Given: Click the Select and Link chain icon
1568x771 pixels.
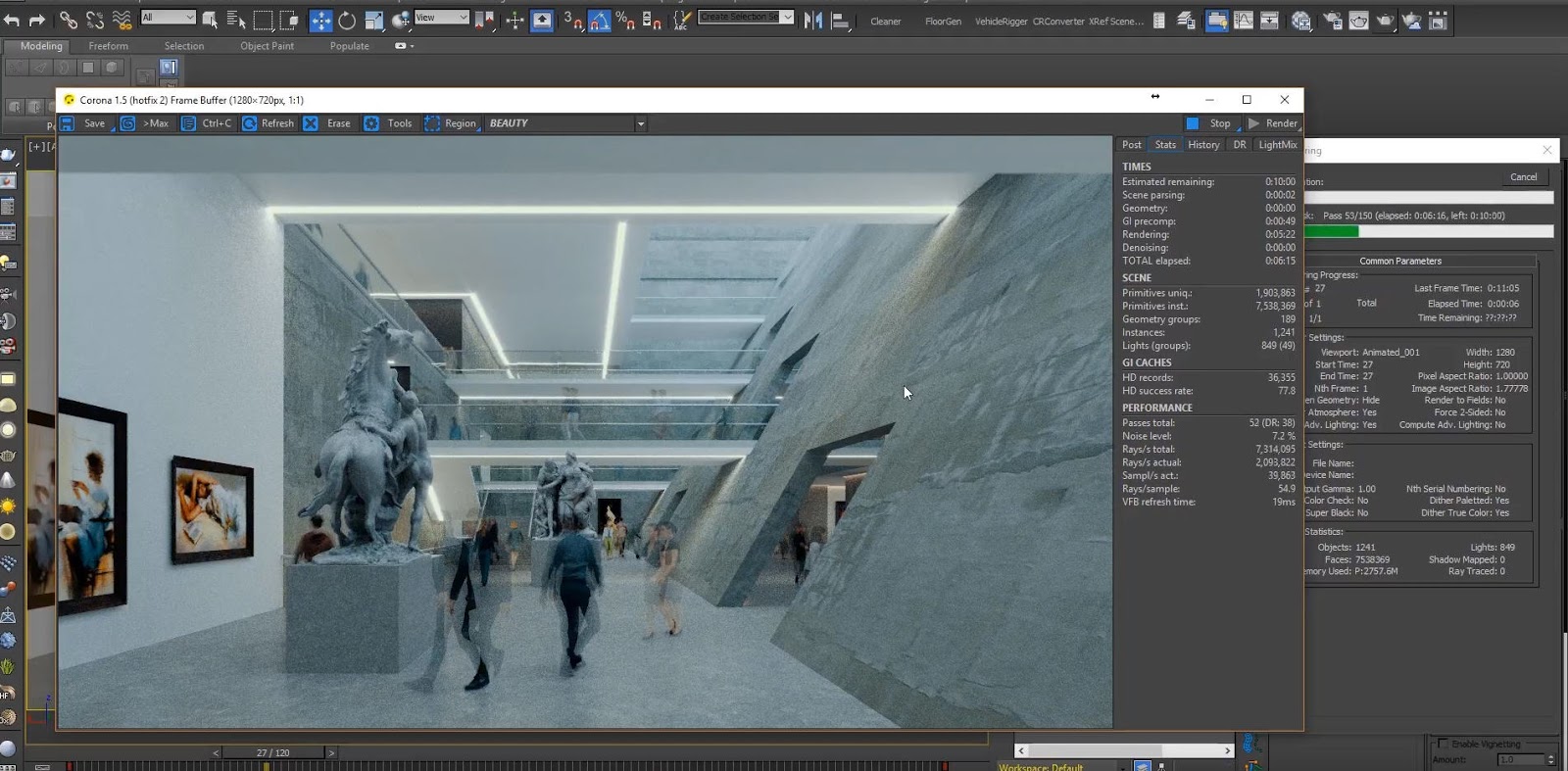Looking at the screenshot, I should [68, 20].
